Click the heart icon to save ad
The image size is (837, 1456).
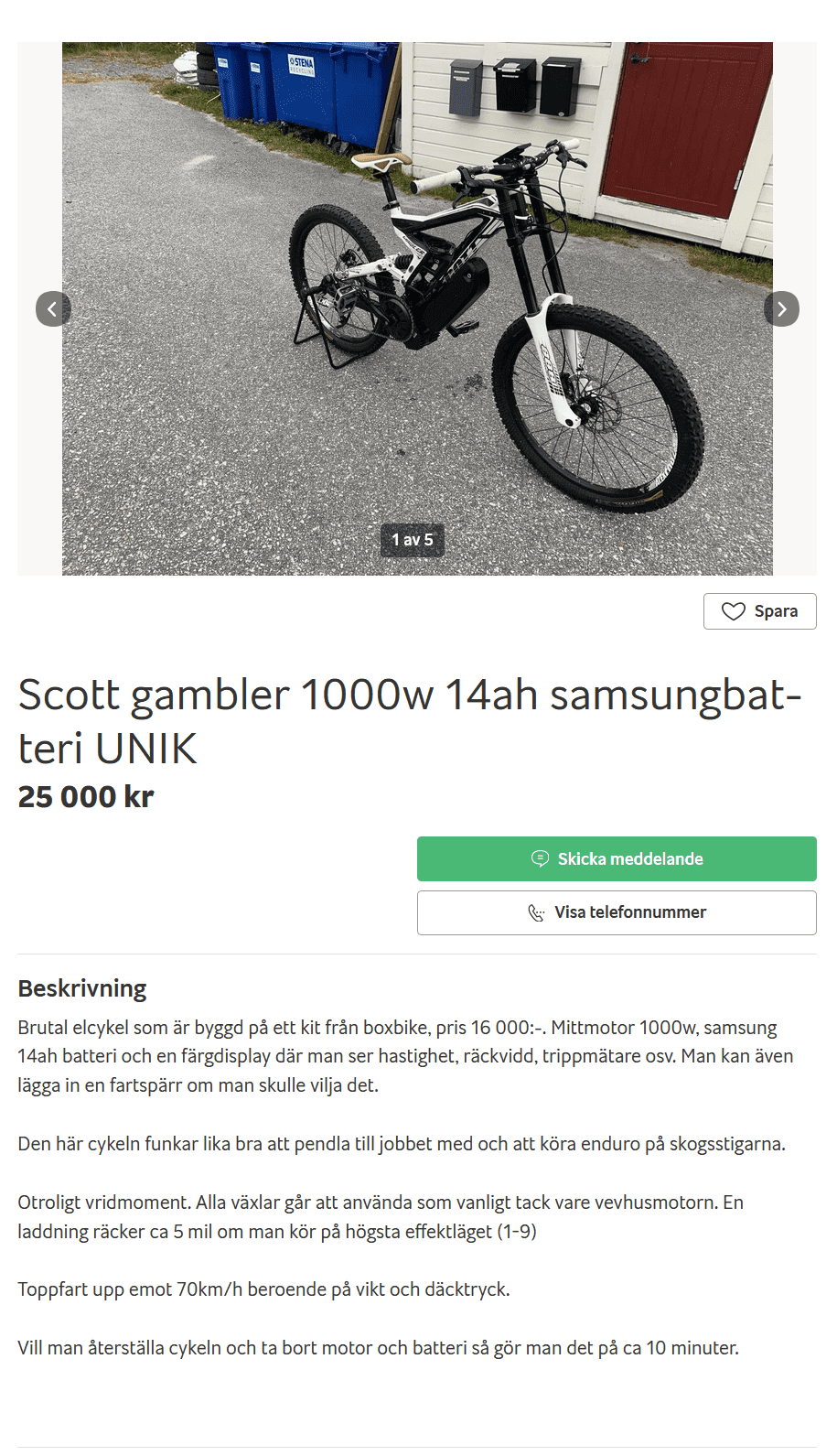(734, 611)
